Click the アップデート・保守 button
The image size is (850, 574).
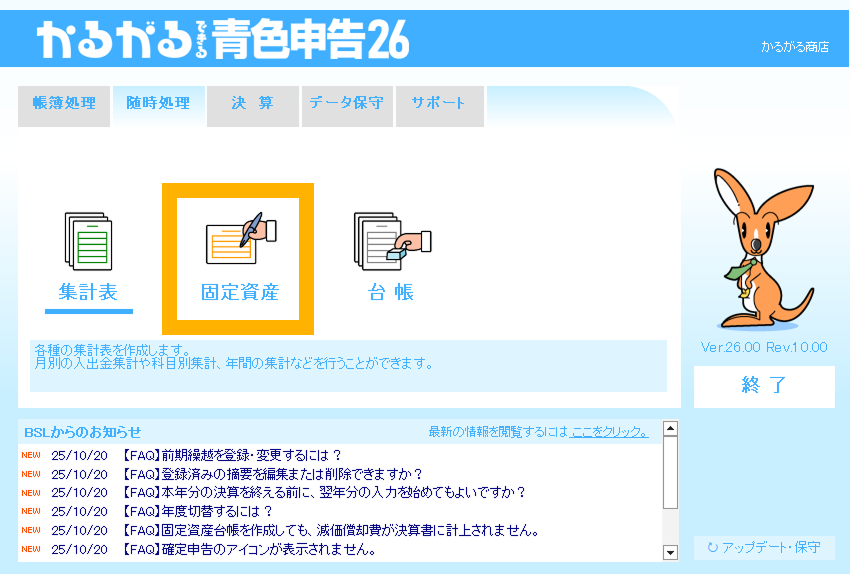pos(764,548)
